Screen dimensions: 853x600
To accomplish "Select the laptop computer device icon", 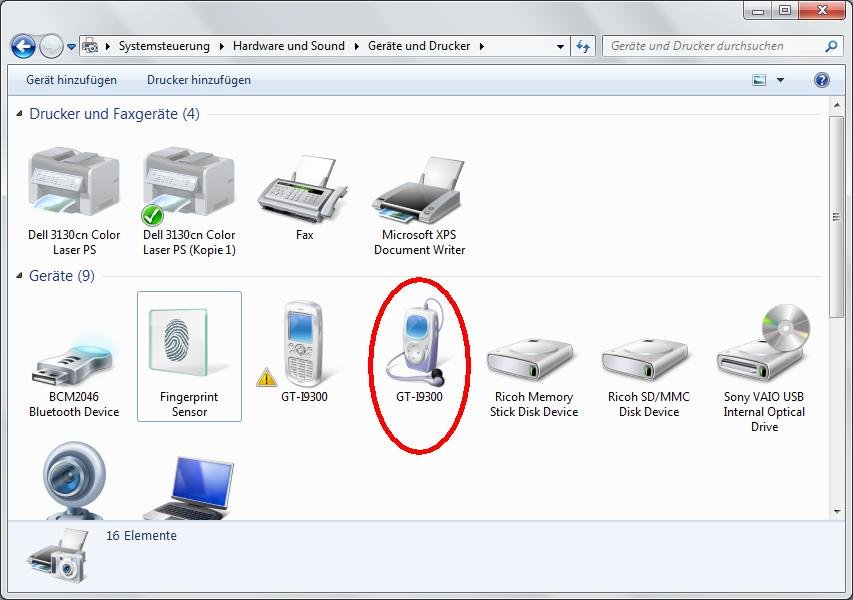I will point(189,488).
